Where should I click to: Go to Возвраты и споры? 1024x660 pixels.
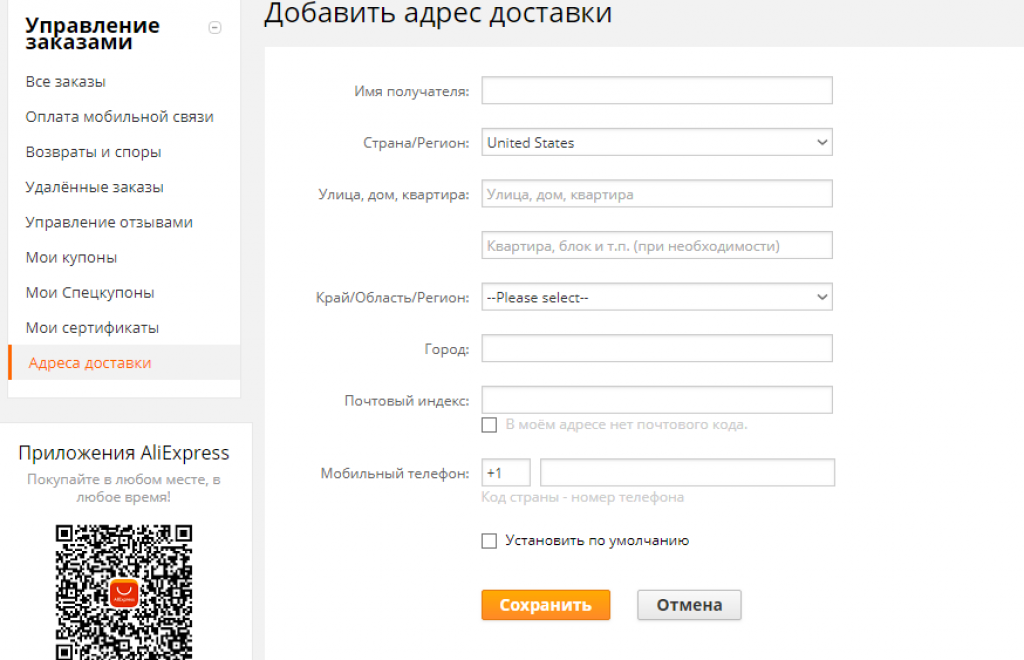click(x=93, y=152)
